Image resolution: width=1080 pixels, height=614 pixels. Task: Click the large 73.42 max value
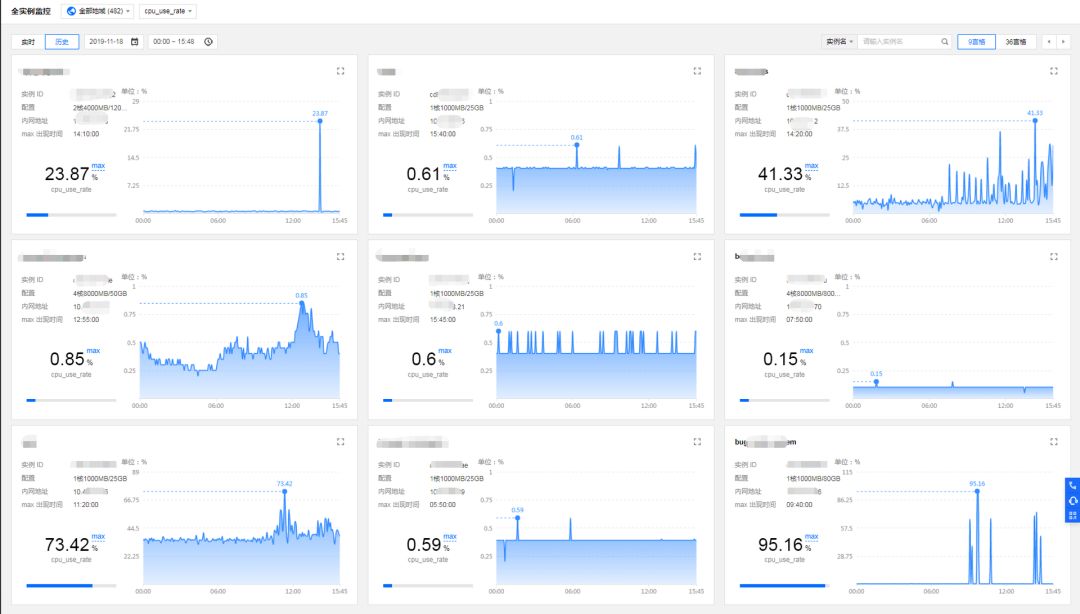[67, 545]
